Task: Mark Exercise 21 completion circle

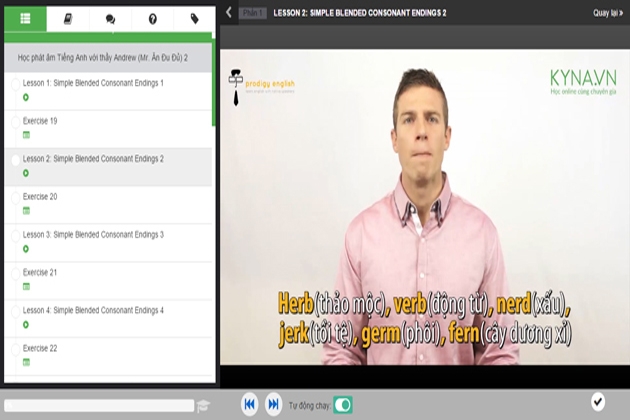Action: (x=16, y=274)
